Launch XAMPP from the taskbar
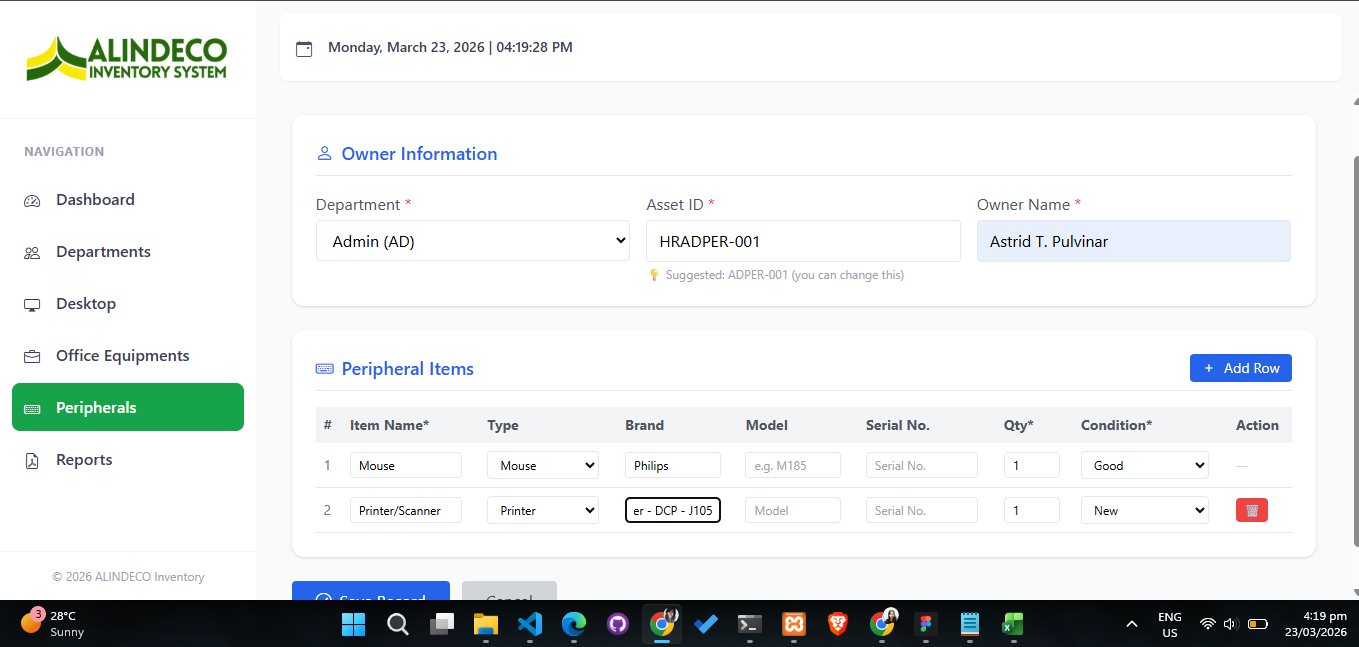 pyautogui.click(x=794, y=624)
